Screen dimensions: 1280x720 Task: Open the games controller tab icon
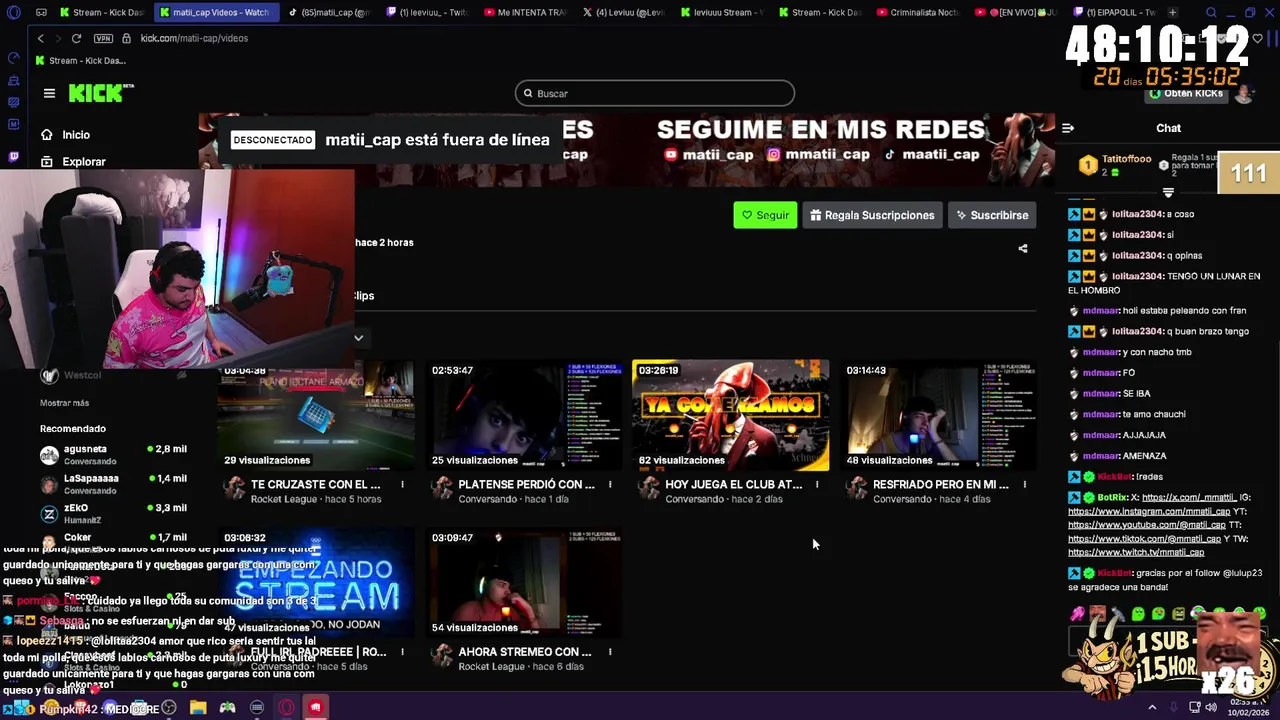[41, 12]
